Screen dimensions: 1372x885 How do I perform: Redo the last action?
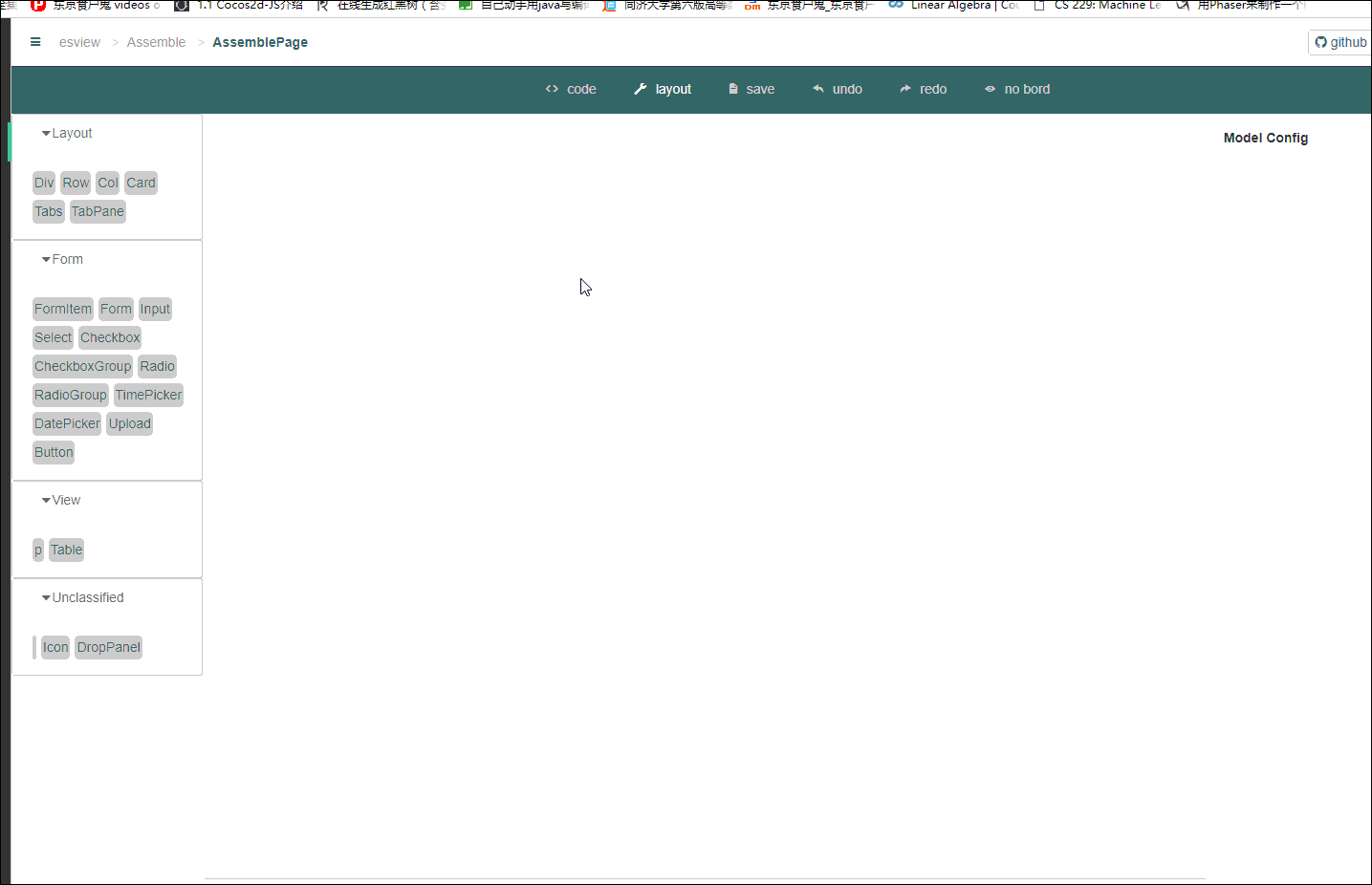924,89
